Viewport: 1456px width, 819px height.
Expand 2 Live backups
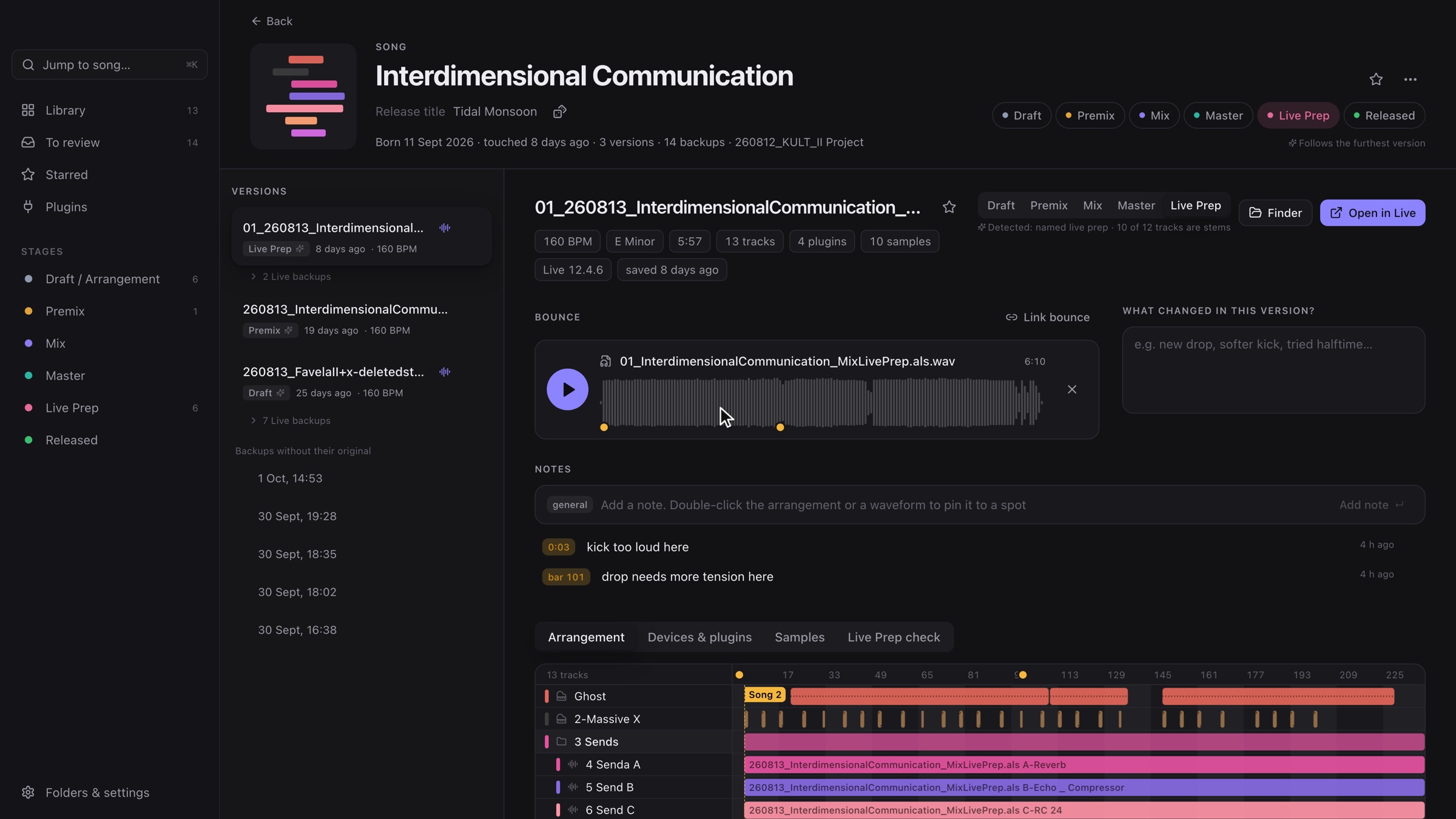pos(290,277)
